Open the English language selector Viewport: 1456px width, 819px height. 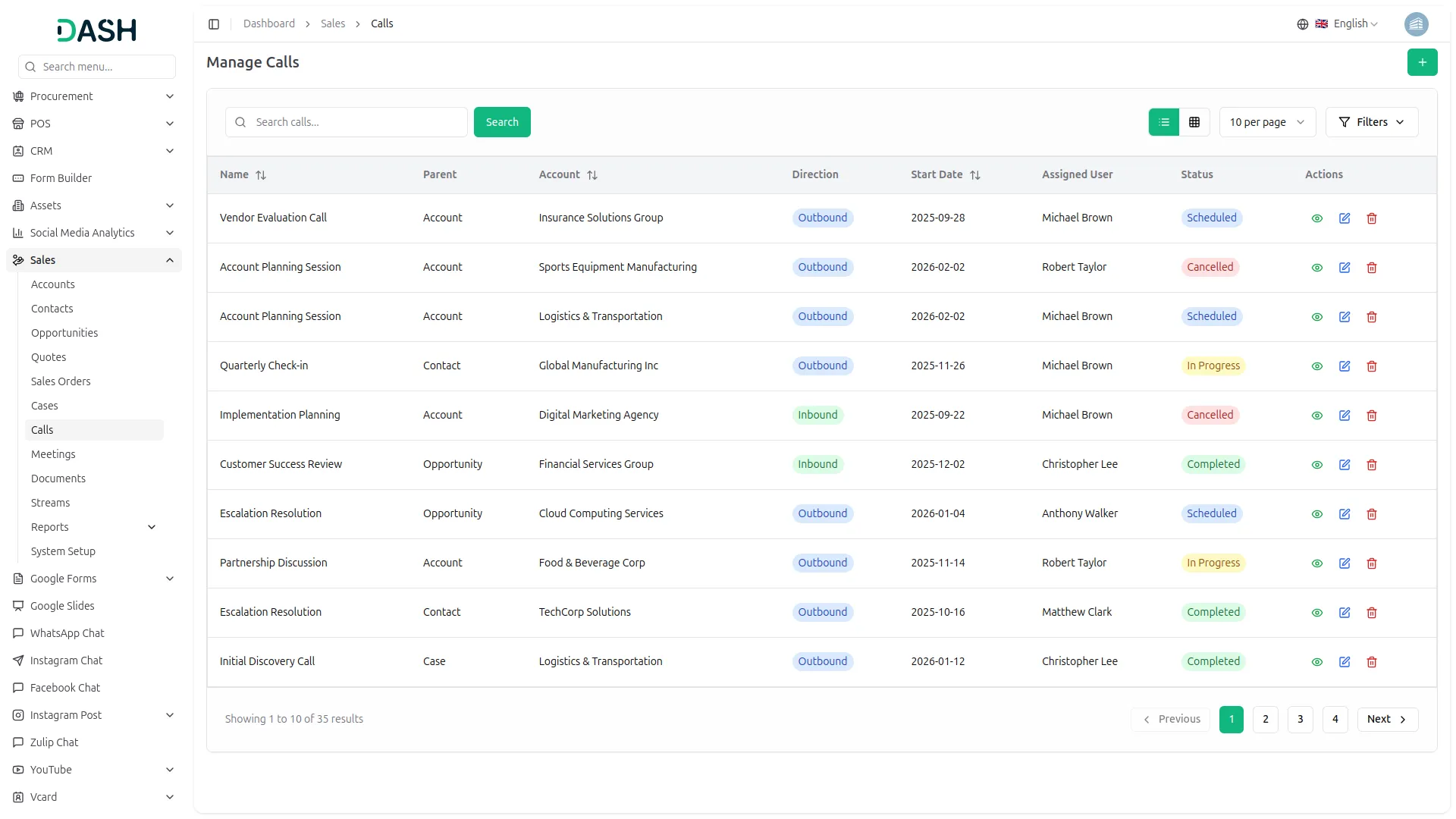click(x=1338, y=24)
